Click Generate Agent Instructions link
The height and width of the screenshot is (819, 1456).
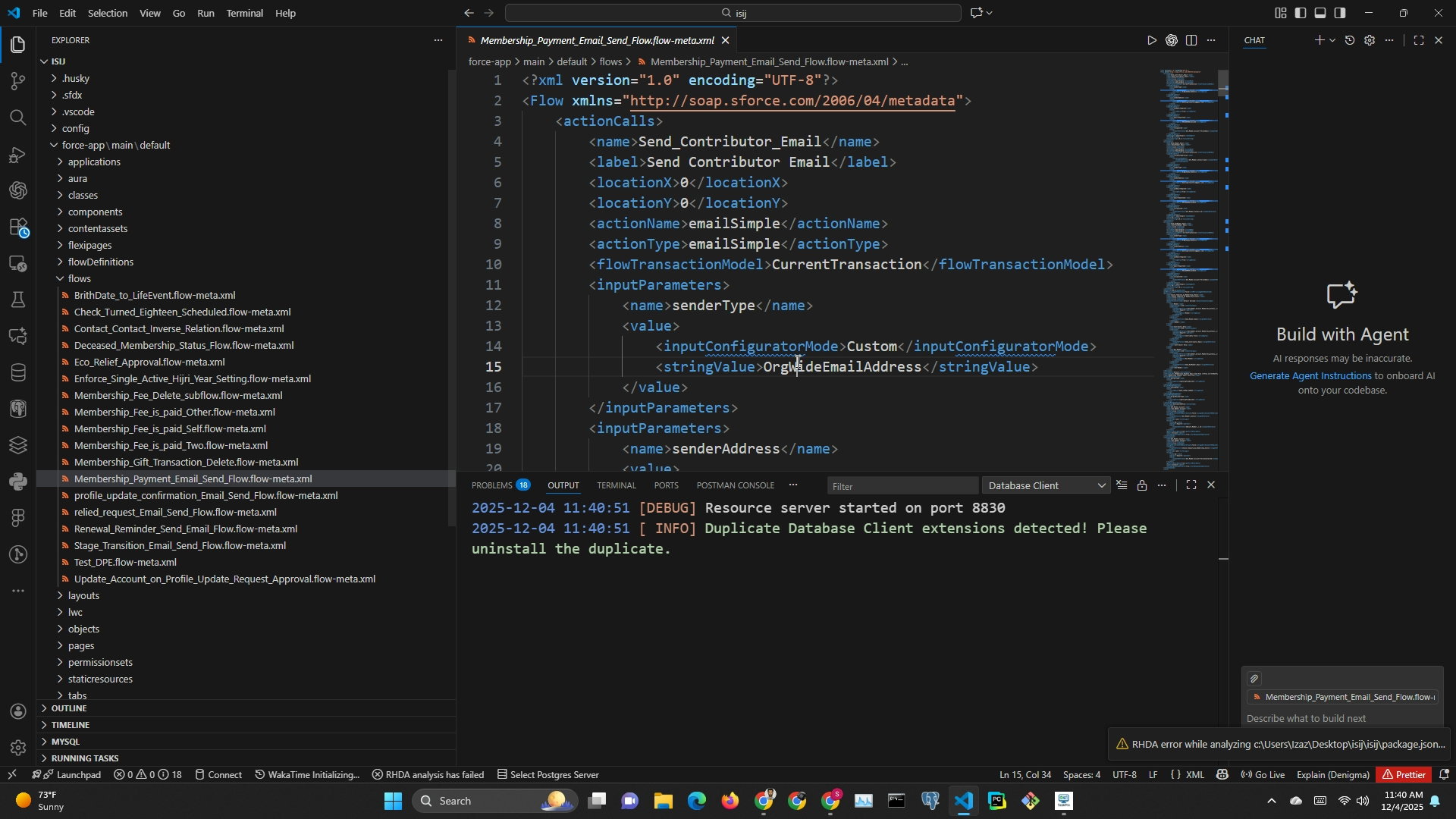pyautogui.click(x=1310, y=376)
